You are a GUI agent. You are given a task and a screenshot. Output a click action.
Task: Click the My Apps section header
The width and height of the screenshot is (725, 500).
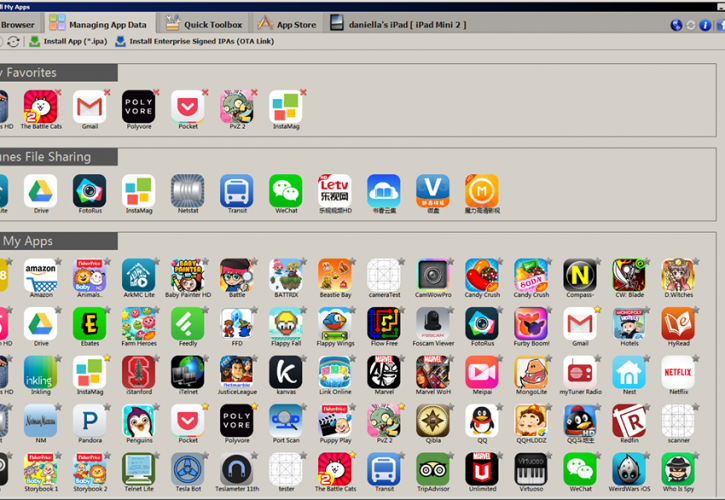coord(58,241)
